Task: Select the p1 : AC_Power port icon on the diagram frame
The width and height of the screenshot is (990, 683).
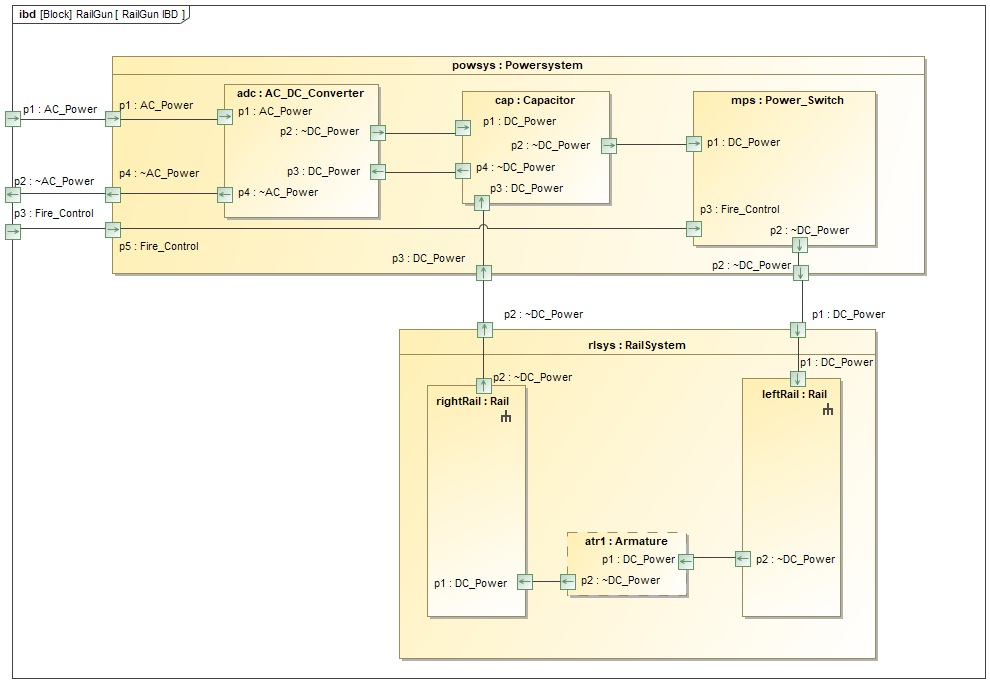Action: (12, 117)
